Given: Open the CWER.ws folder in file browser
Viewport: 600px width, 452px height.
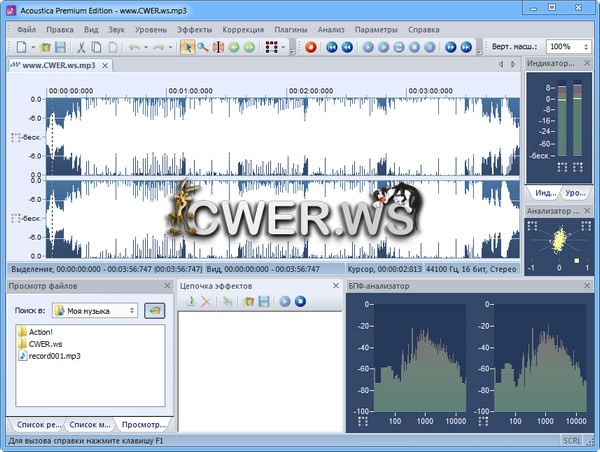Looking at the screenshot, I should click(45, 343).
